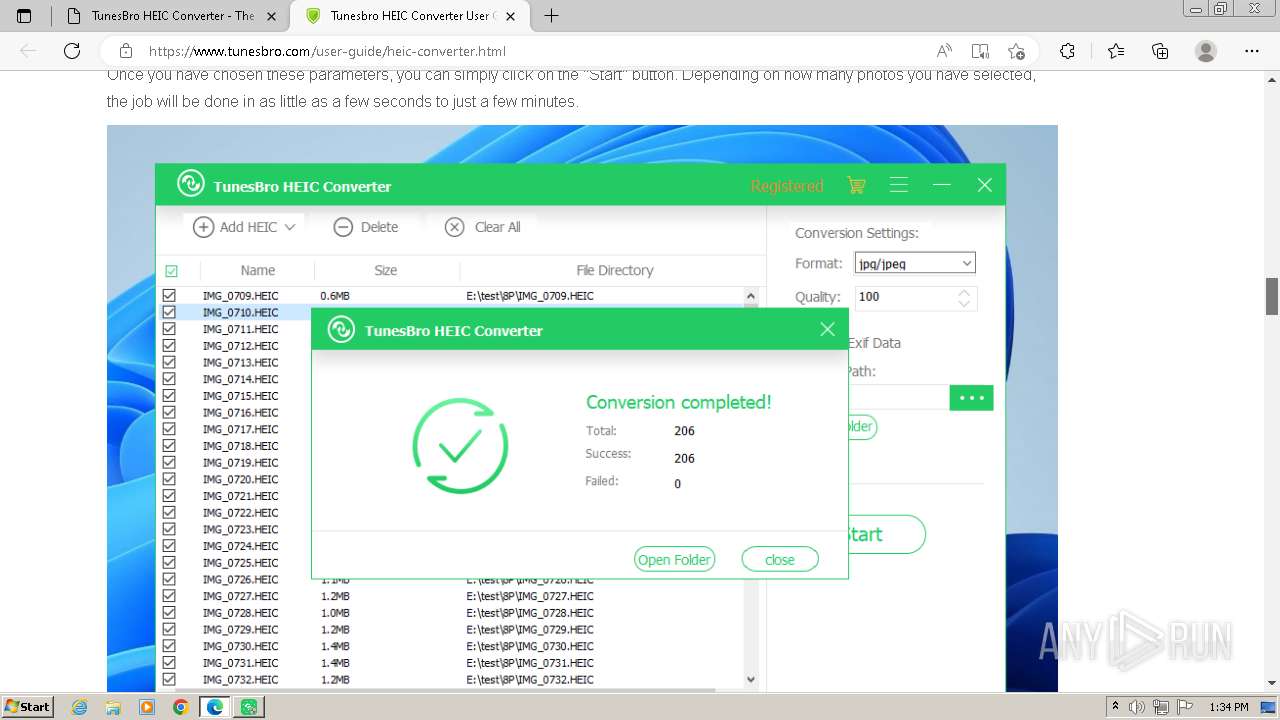The height and width of the screenshot is (720, 1280).
Task: Click the green app icon on taskbar
Action: pyautogui.click(x=249, y=707)
